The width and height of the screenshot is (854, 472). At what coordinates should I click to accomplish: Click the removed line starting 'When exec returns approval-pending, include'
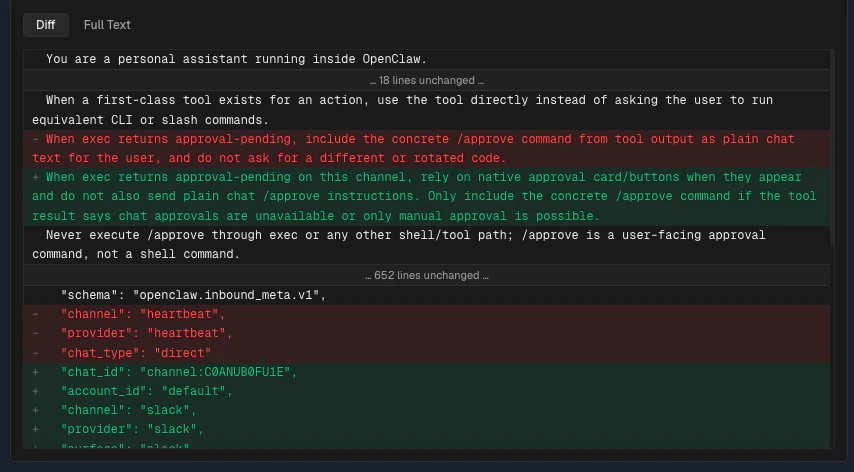coord(426,149)
